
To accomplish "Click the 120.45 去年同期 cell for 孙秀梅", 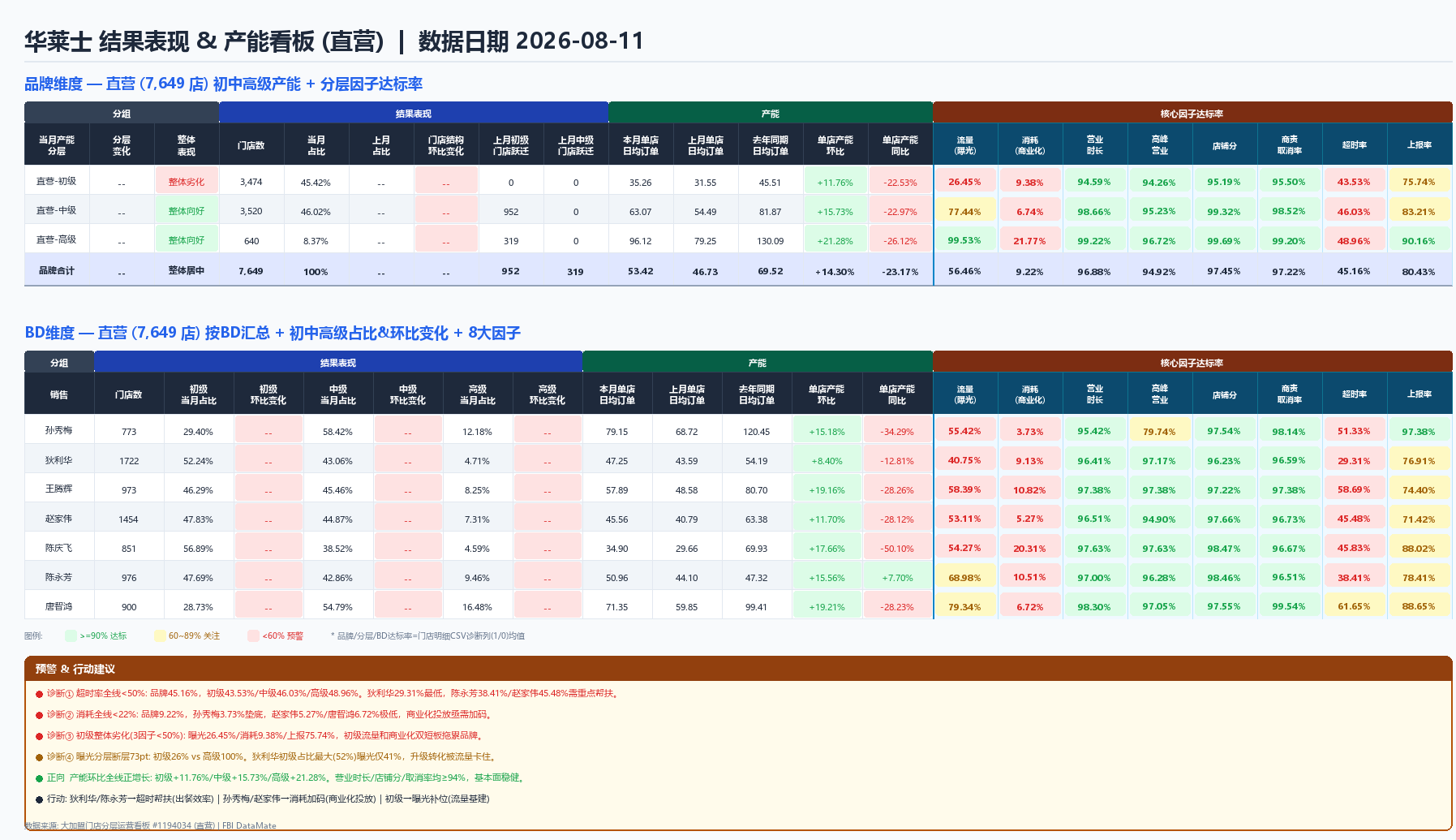I will click(x=757, y=432).
